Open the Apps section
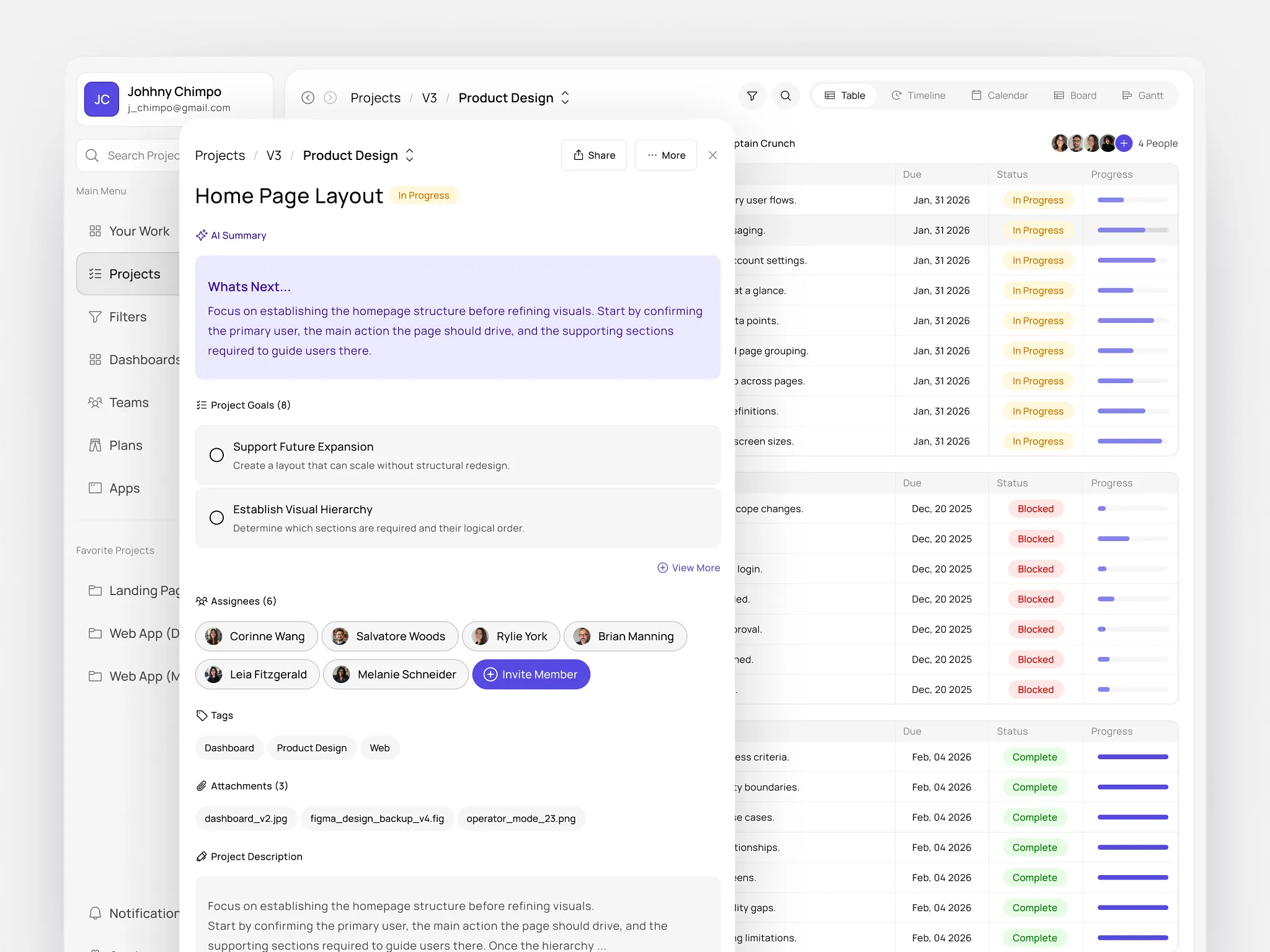Image resolution: width=1270 pixels, height=952 pixels. point(124,488)
